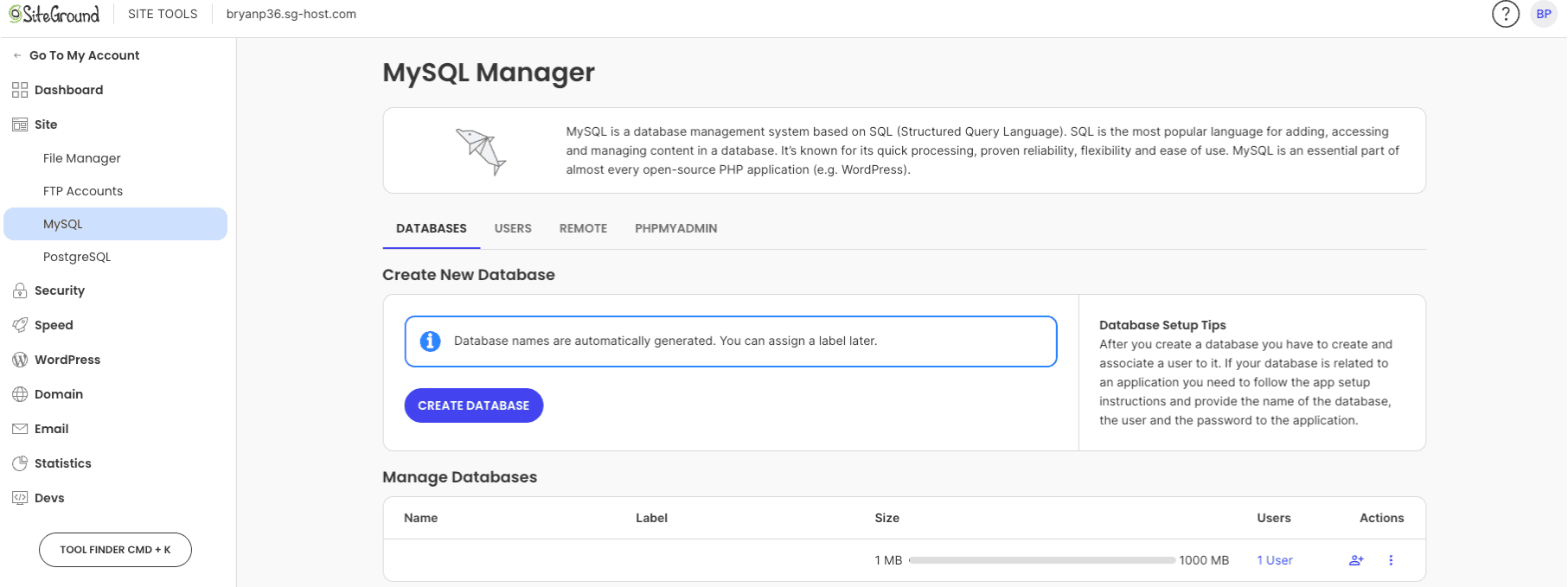Click the Statistics pie chart icon
The image size is (1568, 587).
(20, 463)
